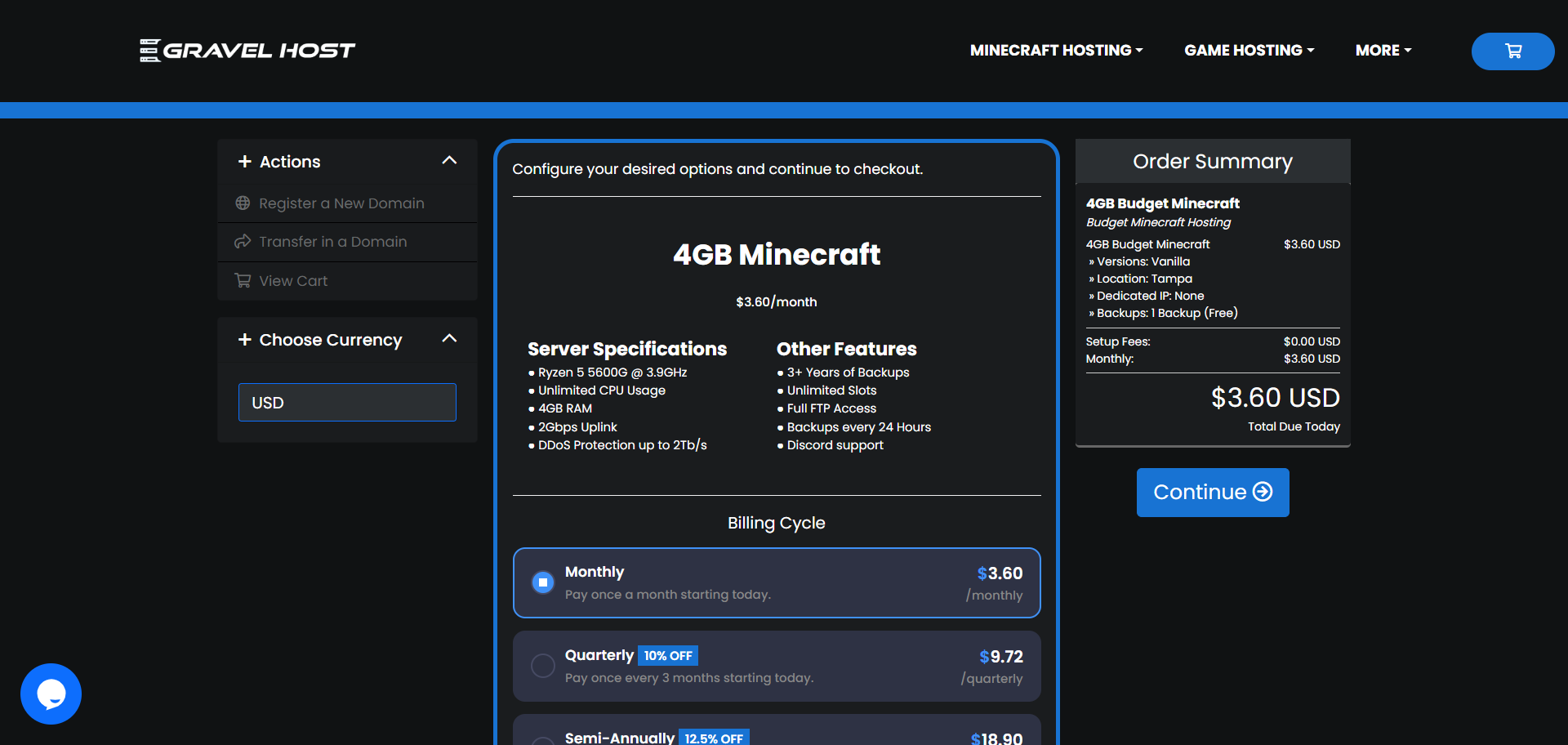Open the chat support bubble
This screenshot has width=1568, height=745.
point(51,694)
